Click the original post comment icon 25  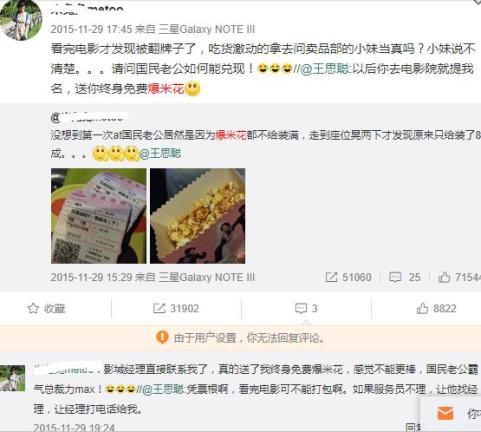(x=395, y=277)
